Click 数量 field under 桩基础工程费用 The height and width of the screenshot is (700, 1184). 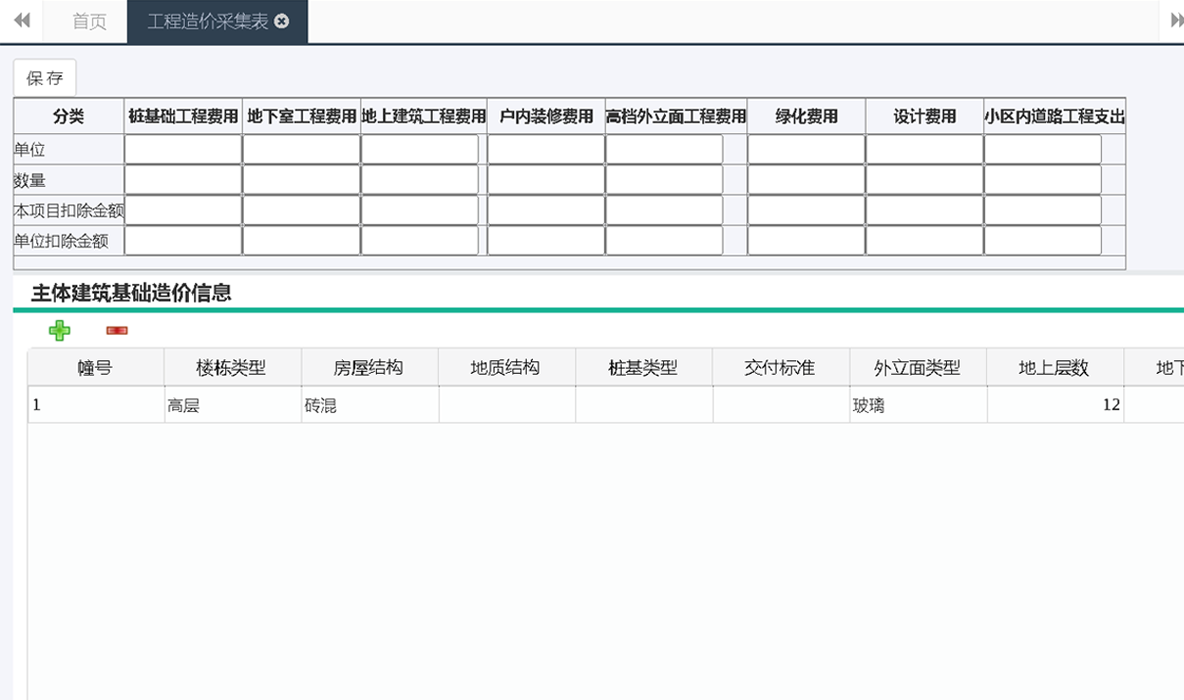tap(183, 180)
